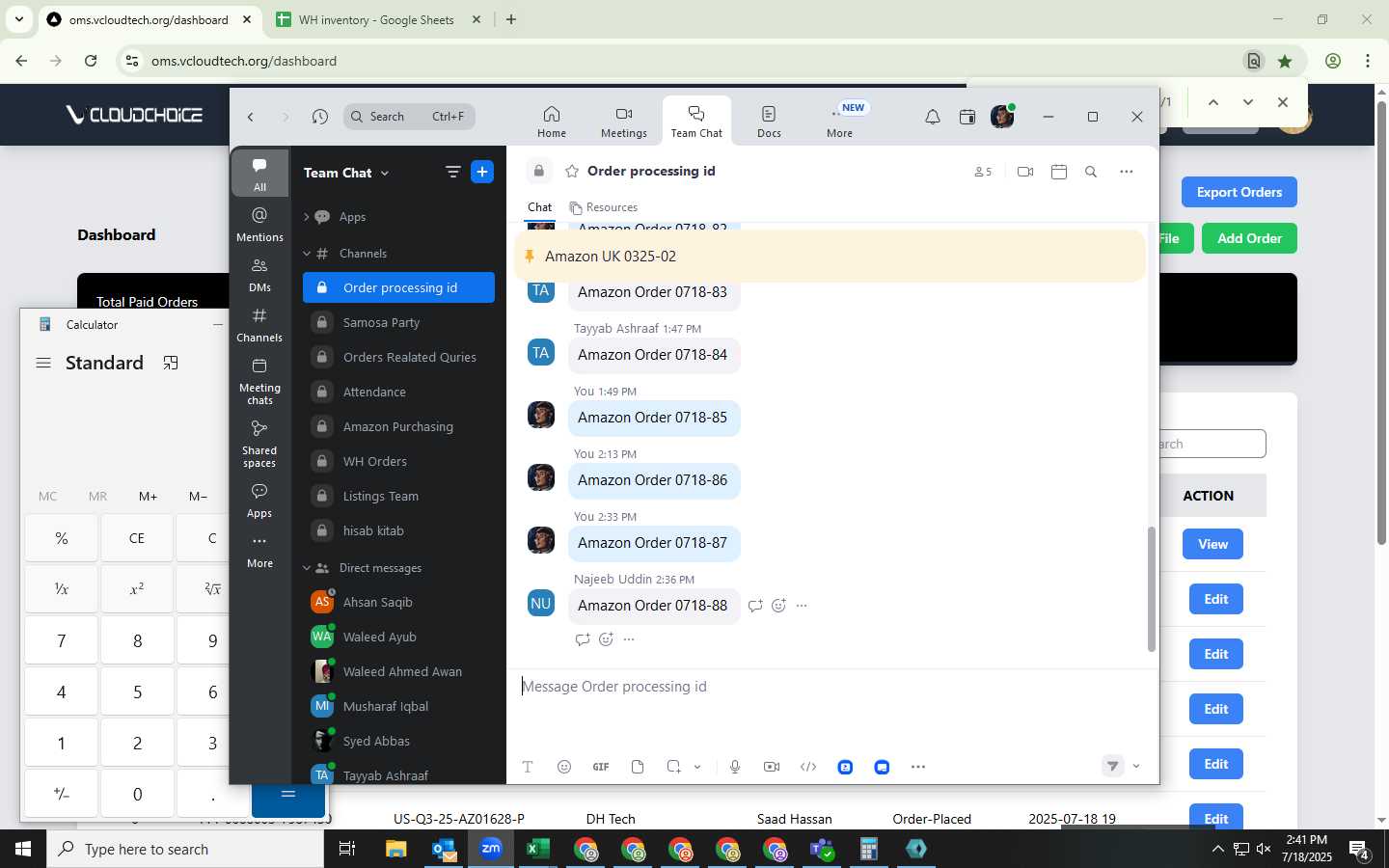Switch to the WH inventory Google Sheets tab

(x=376, y=19)
